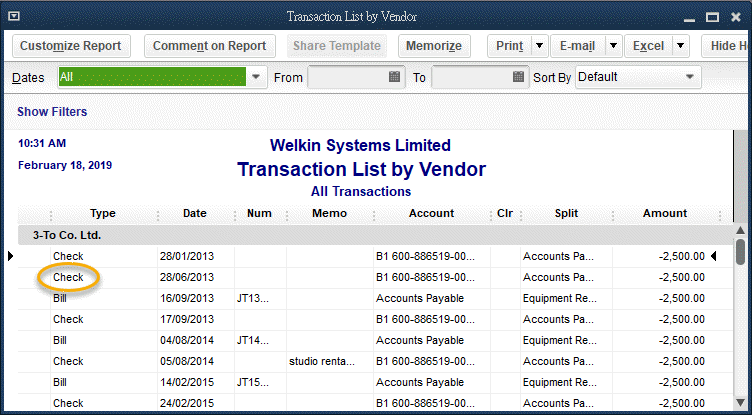Click the Hide Header button
This screenshot has width=752, height=415.
pos(726,46)
